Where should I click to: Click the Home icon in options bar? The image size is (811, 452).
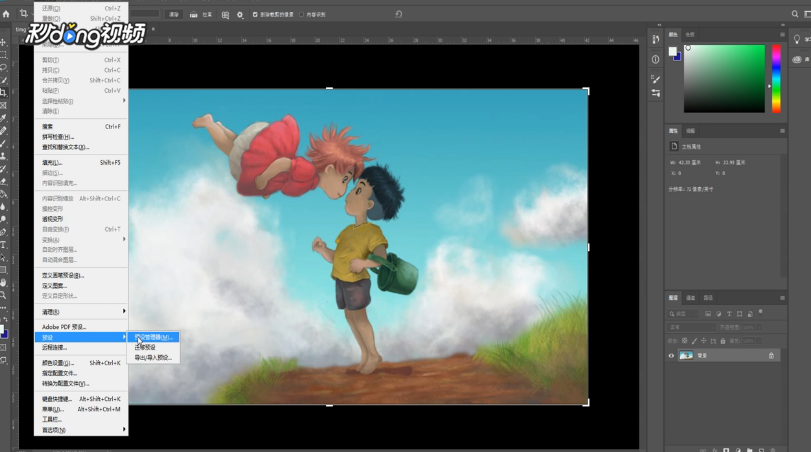pyautogui.click(x=6, y=14)
